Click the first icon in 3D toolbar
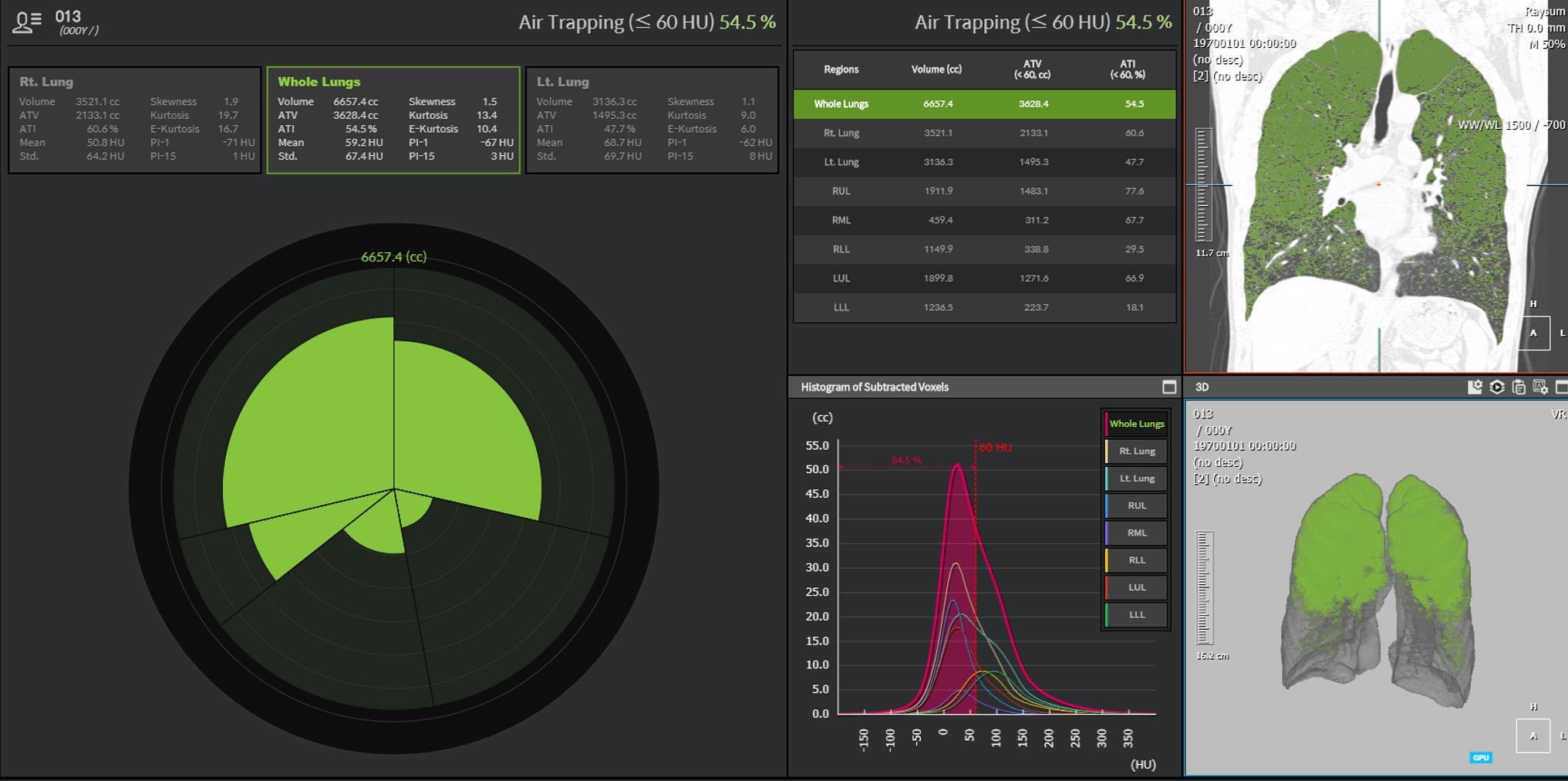This screenshot has width=1568, height=781. [1475, 387]
